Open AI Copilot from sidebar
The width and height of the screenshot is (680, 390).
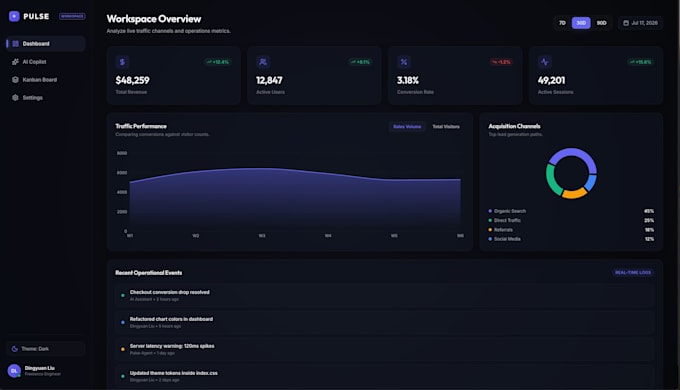tap(46, 62)
